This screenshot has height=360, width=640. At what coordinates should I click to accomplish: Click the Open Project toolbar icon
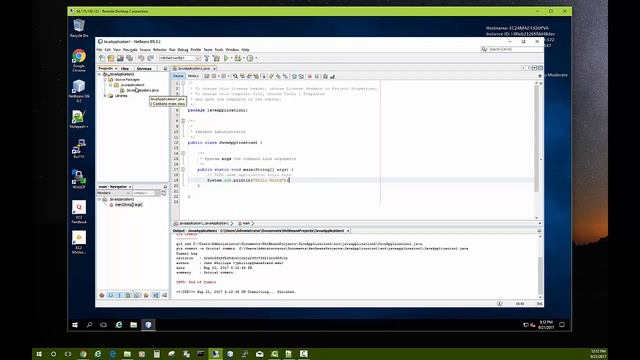pyautogui.click(x=120, y=58)
